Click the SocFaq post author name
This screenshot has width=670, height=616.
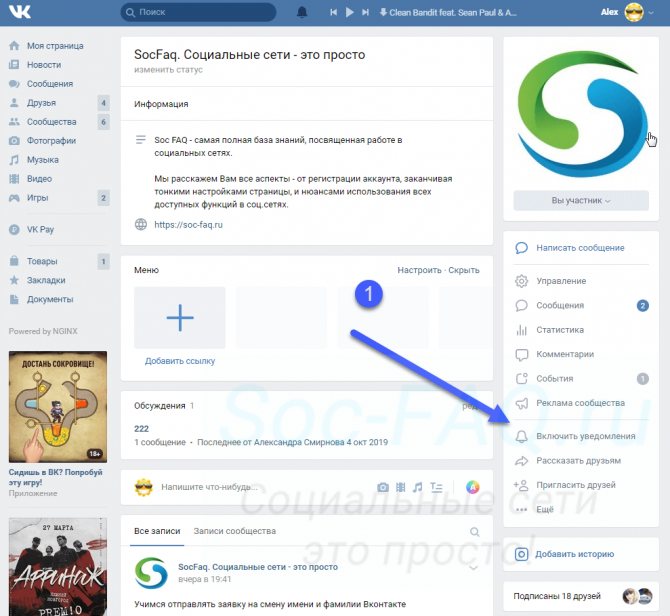[258, 567]
